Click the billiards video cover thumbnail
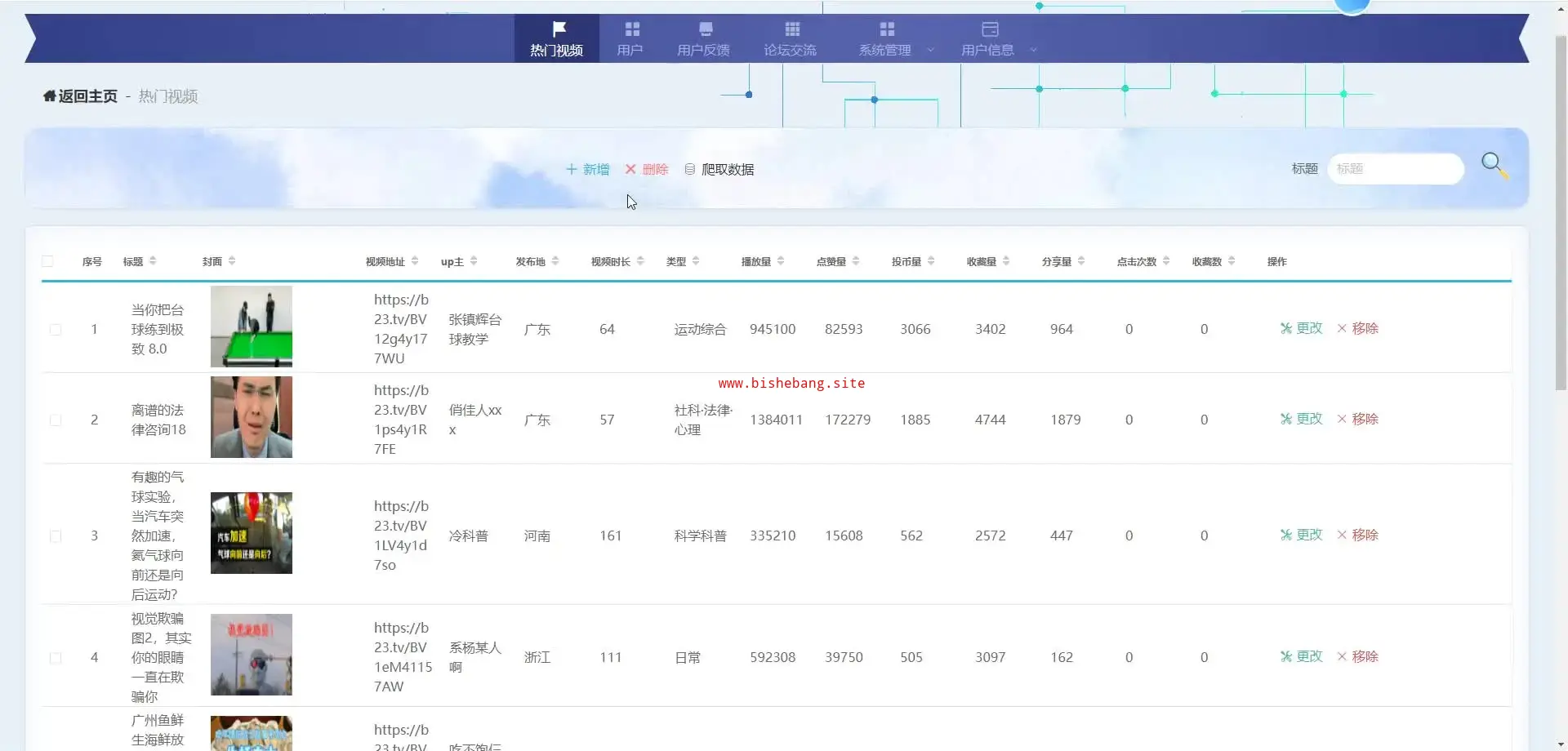The height and width of the screenshot is (751, 1568). click(x=252, y=327)
